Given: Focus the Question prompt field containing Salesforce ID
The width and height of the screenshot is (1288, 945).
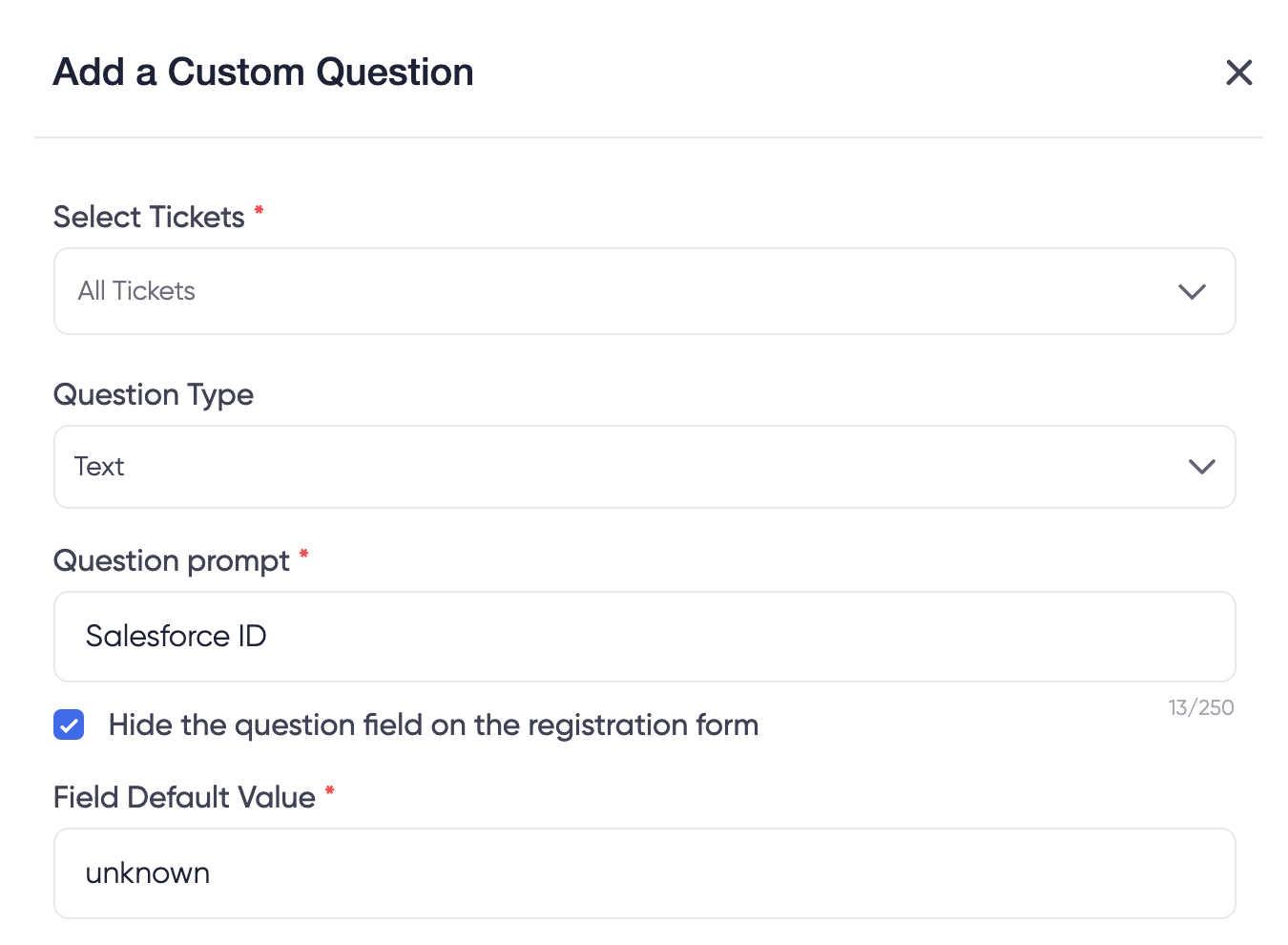Looking at the screenshot, I should point(644,637).
